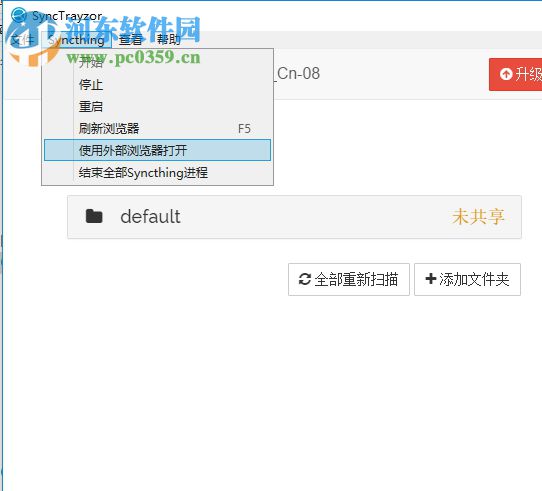Click the red upgrade button
Viewport: 542px width, 491px height.
(x=515, y=74)
